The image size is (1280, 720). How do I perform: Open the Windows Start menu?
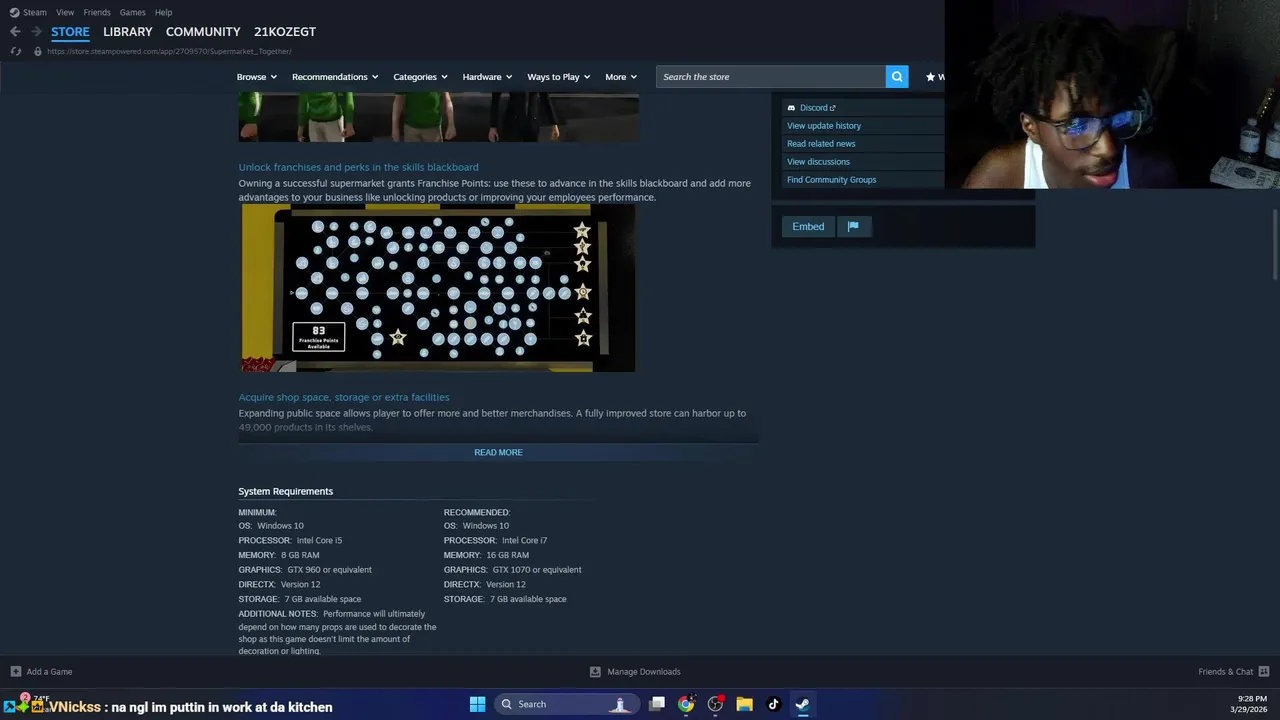(x=477, y=704)
